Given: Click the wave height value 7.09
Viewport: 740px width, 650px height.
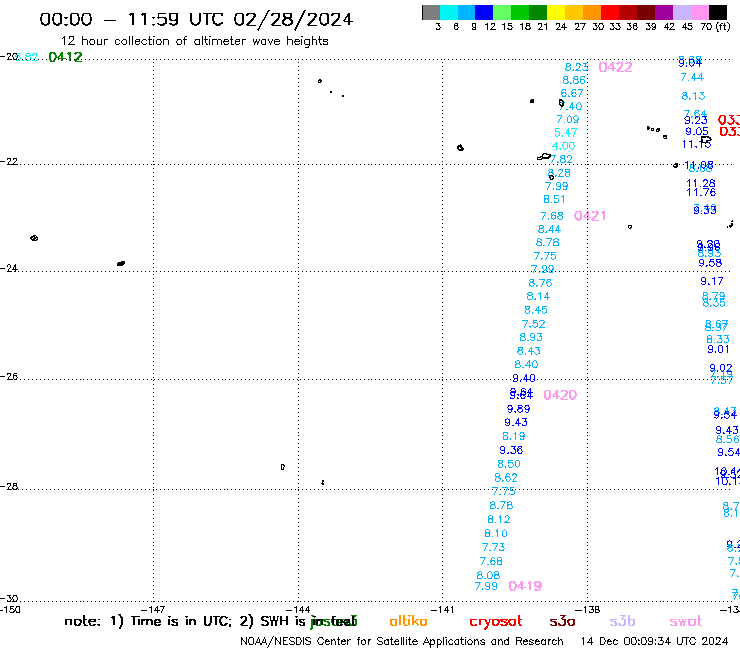Looking at the screenshot, I should pos(568,119).
